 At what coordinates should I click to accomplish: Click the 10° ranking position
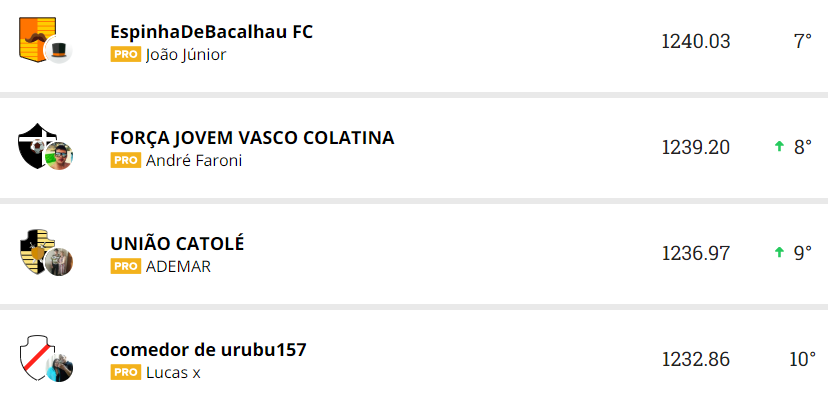tap(802, 360)
